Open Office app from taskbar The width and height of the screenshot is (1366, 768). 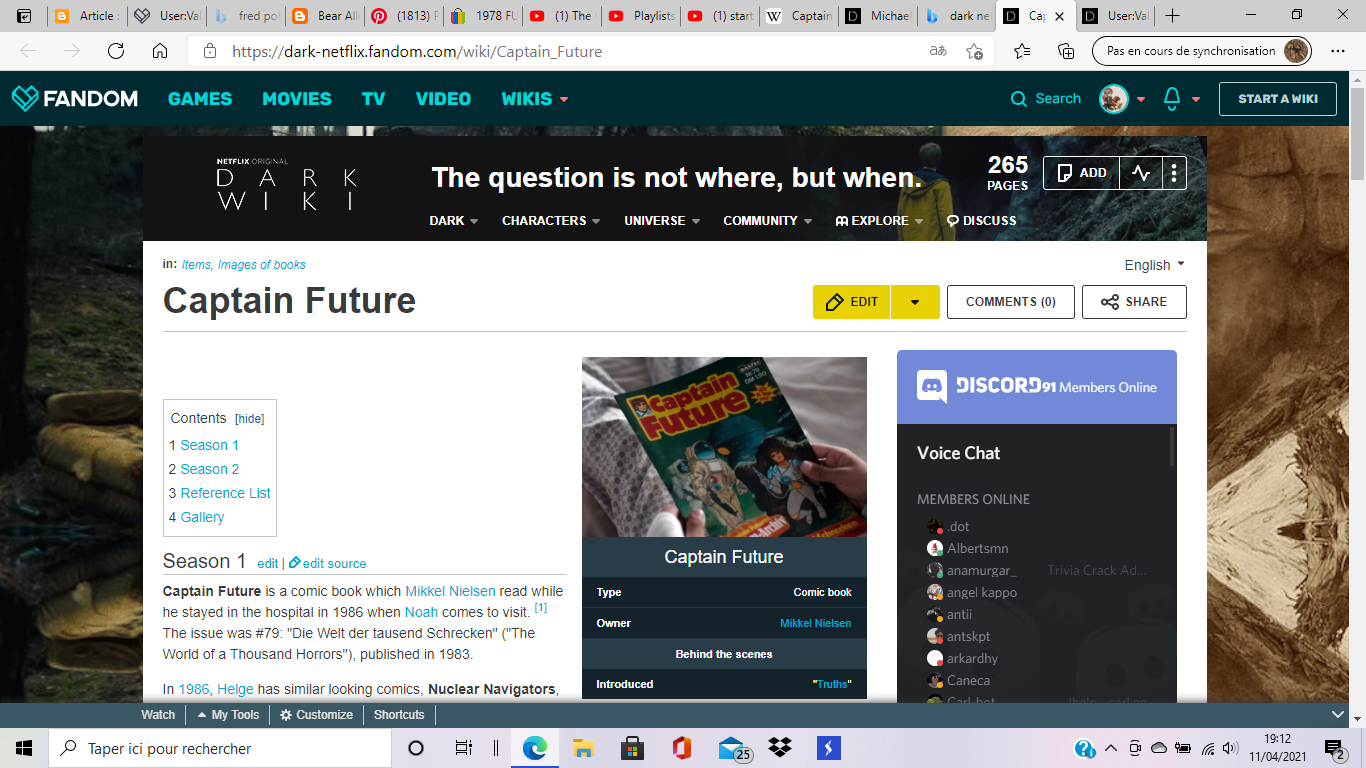(x=682, y=748)
